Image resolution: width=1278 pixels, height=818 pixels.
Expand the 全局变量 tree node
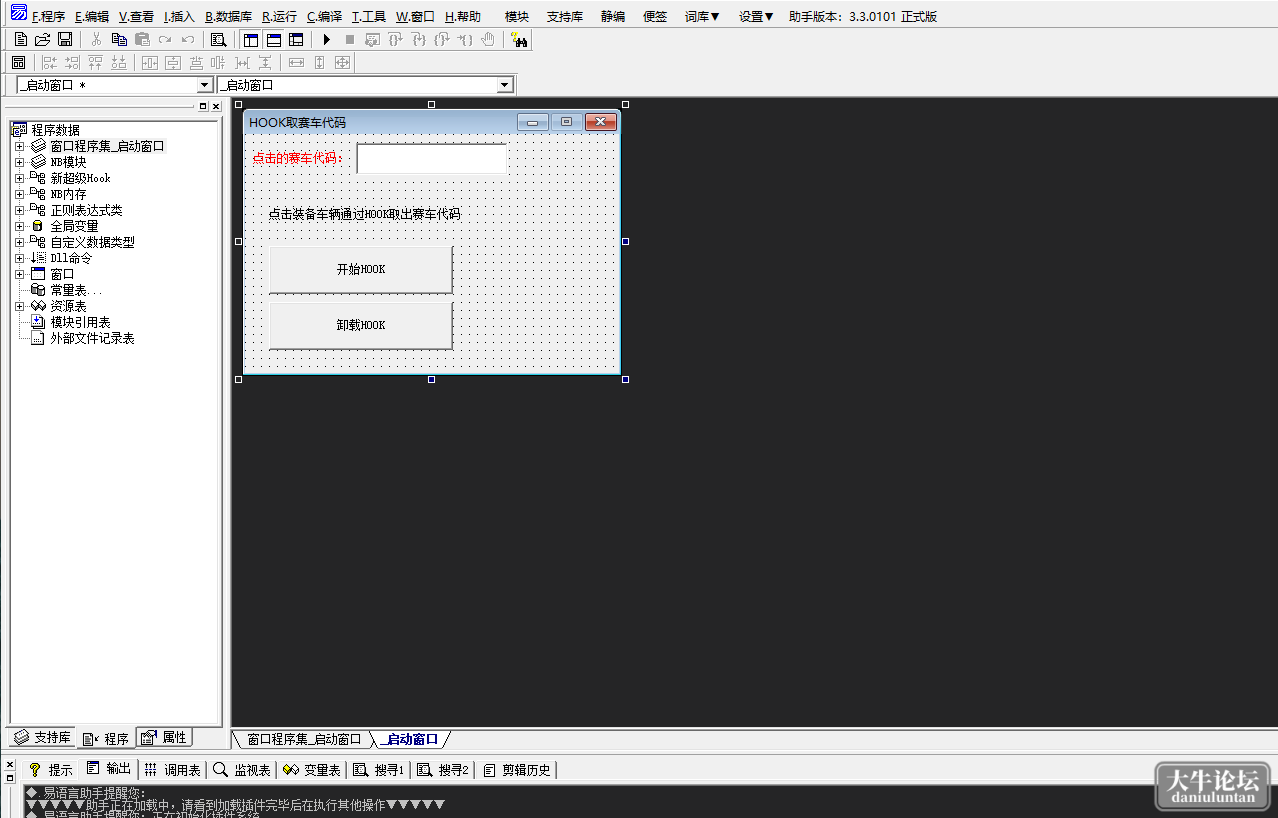(x=19, y=226)
